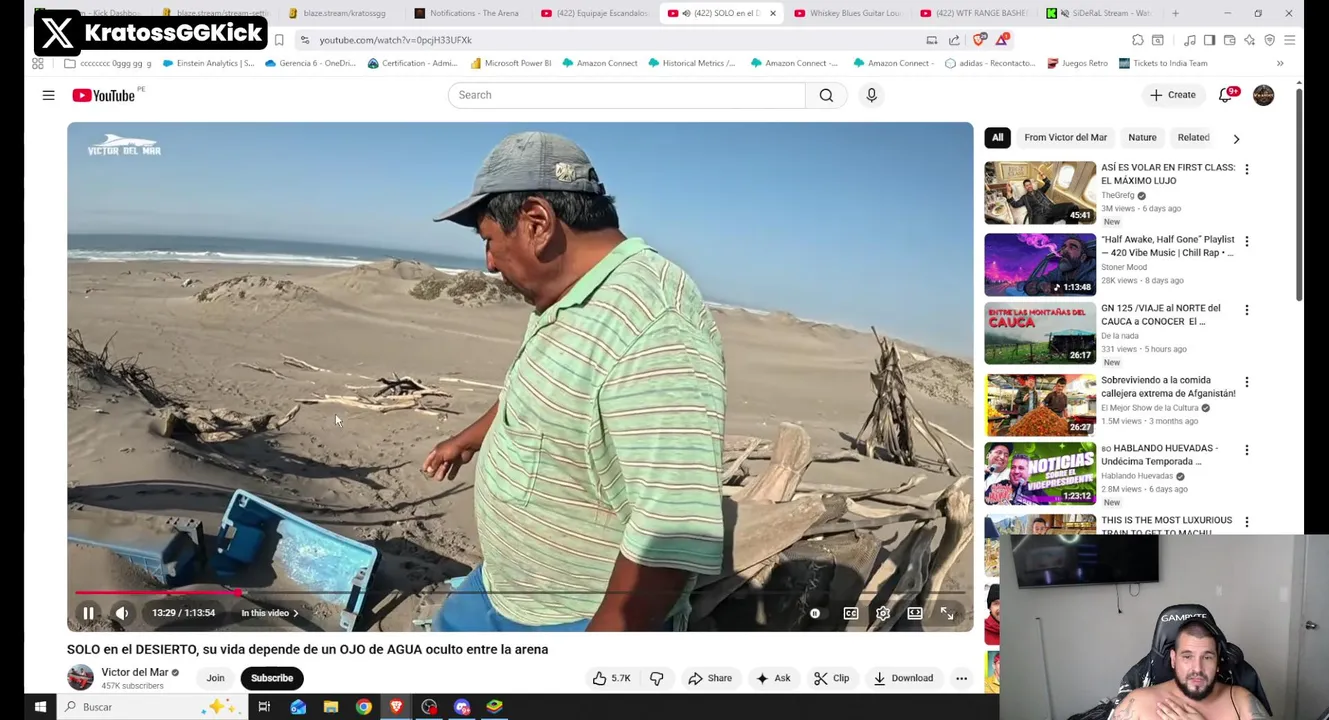Image resolution: width=1329 pixels, height=720 pixels.
Task: Open Brave Wallet toolbar icon
Action: point(1229,40)
